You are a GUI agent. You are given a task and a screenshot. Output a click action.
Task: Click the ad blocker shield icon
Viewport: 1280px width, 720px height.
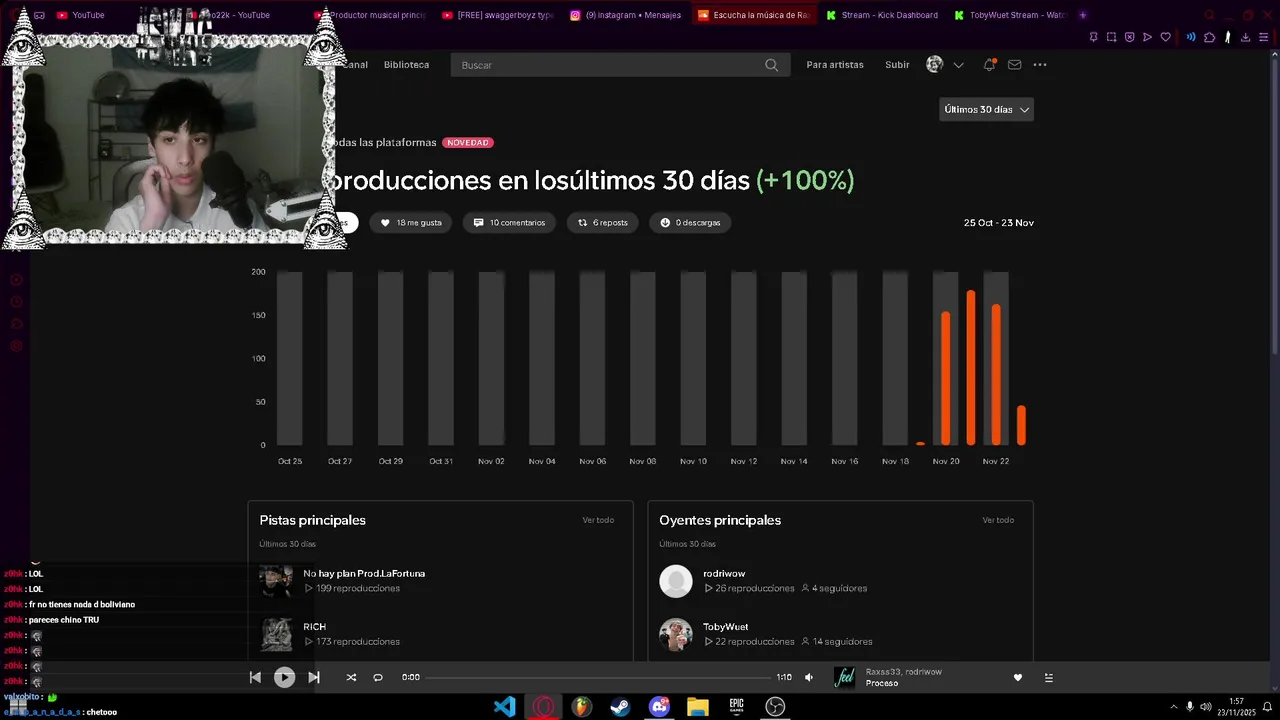tap(1129, 37)
